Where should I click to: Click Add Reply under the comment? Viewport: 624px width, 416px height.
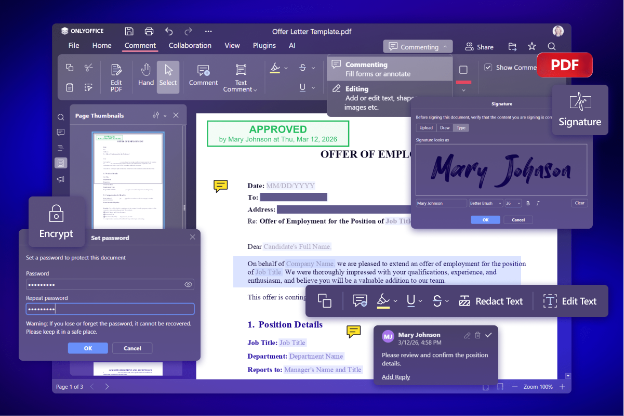pos(396,377)
